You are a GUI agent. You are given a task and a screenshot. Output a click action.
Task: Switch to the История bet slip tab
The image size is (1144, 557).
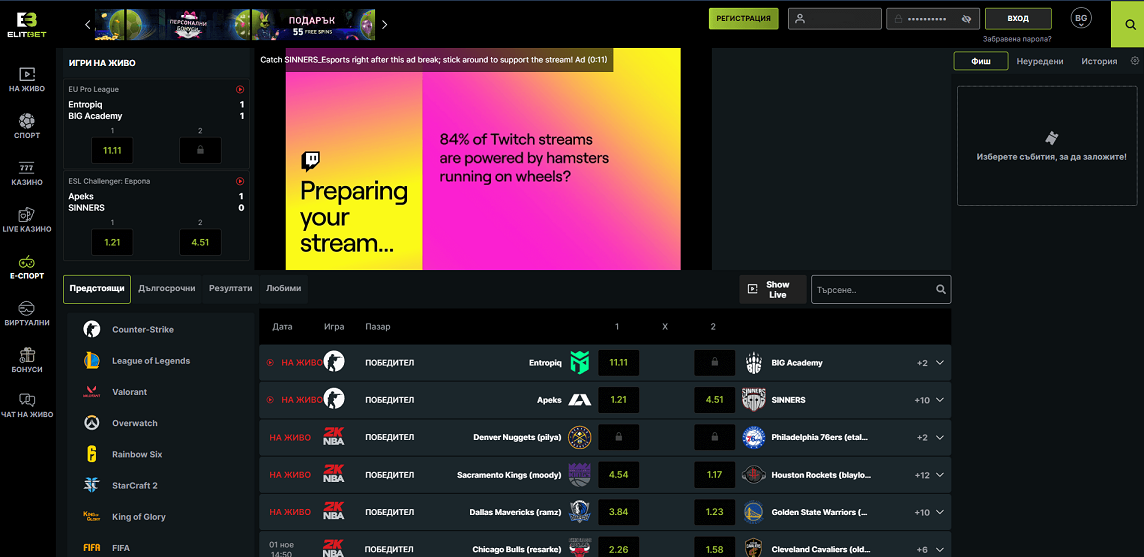click(1098, 61)
